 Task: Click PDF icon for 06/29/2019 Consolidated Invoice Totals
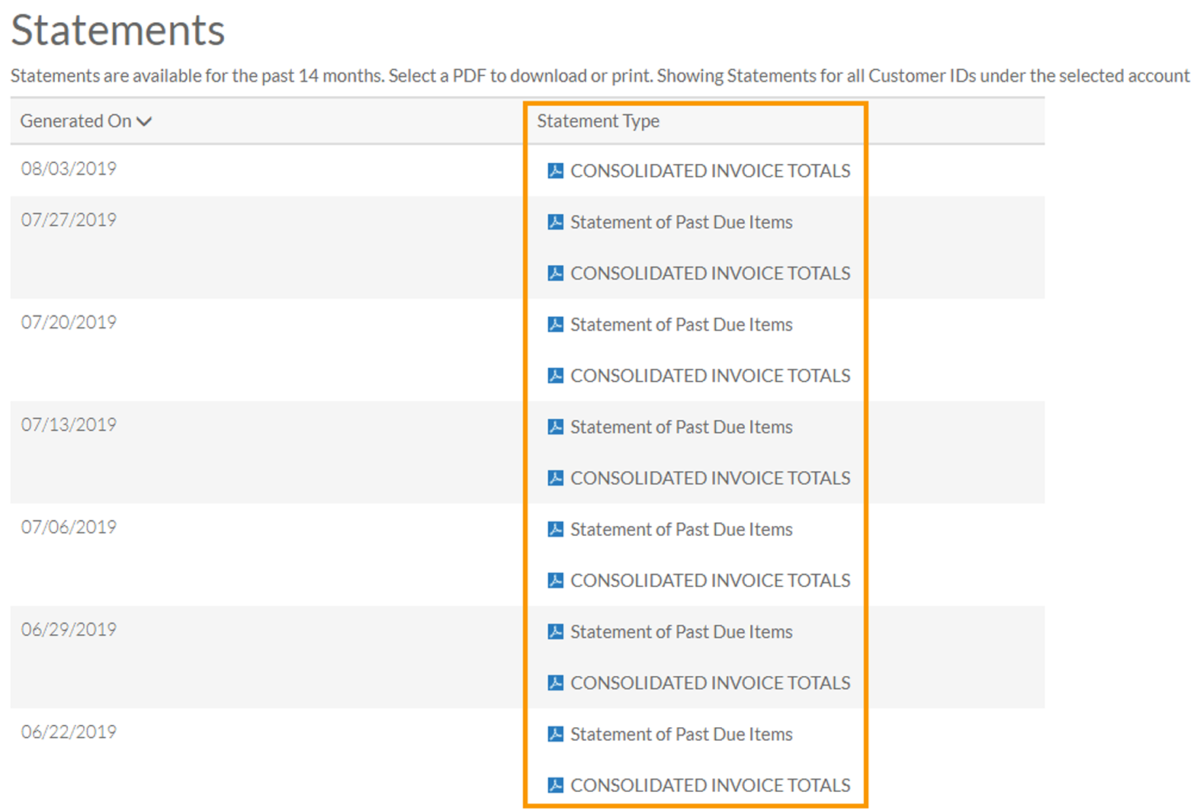556,683
